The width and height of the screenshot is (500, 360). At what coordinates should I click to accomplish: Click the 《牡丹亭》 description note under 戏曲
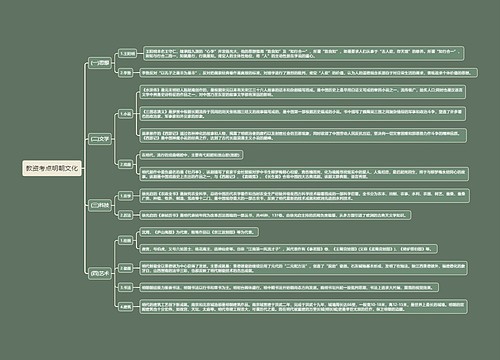point(304,174)
